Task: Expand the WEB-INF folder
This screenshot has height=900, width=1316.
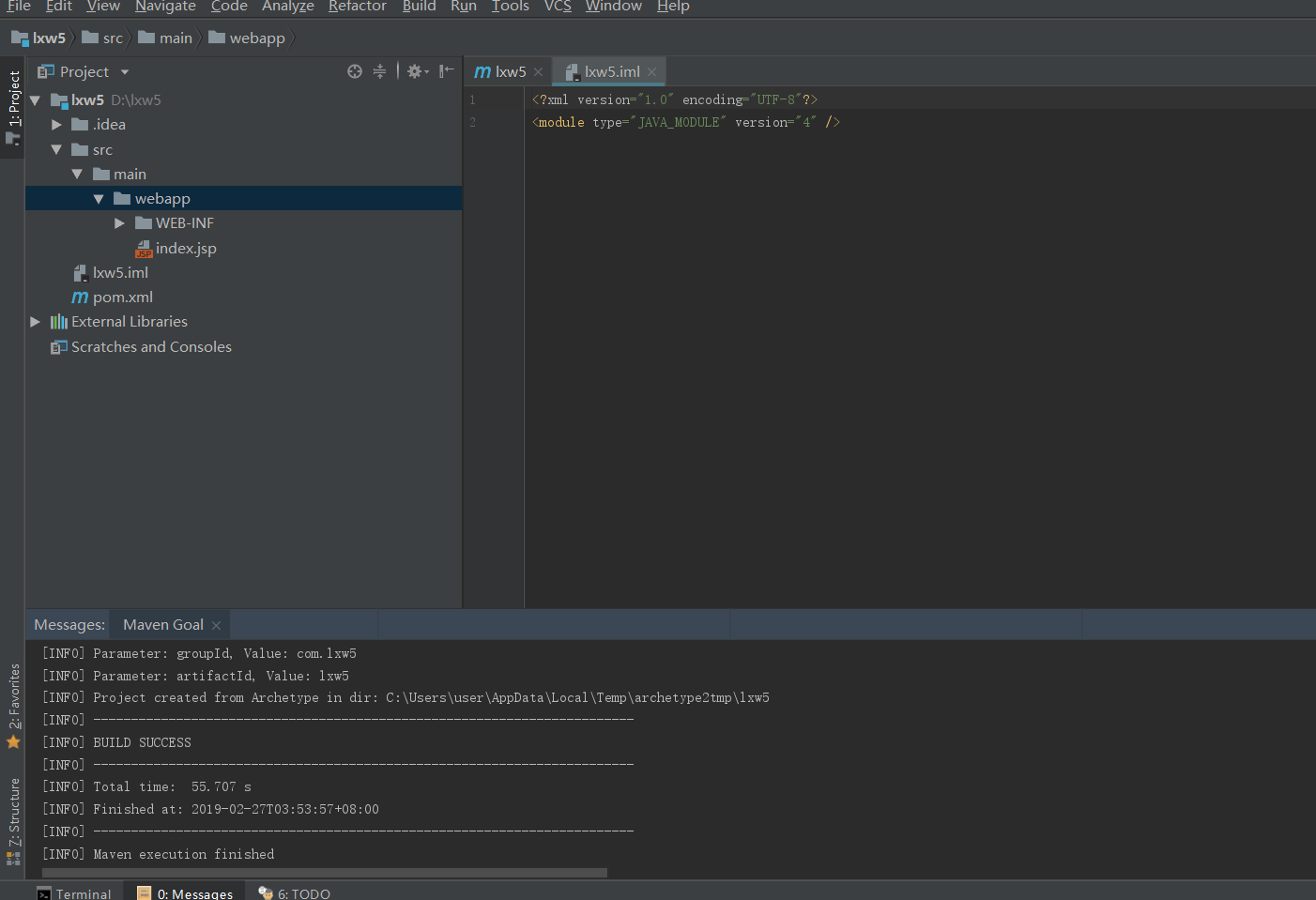Action: pos(119,222)
